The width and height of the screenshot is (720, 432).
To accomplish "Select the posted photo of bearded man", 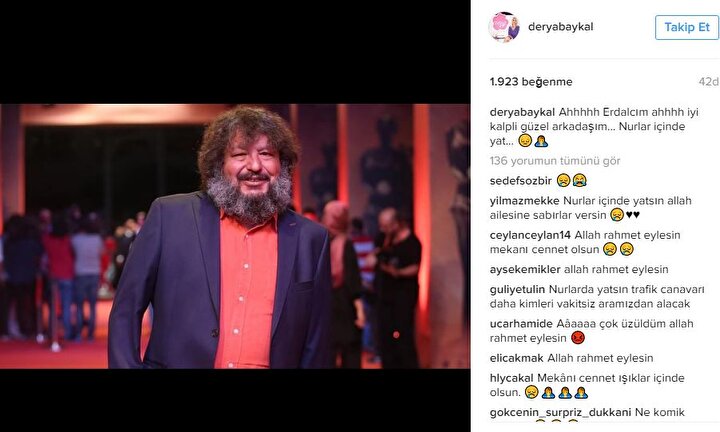I will tap(235, 236).
